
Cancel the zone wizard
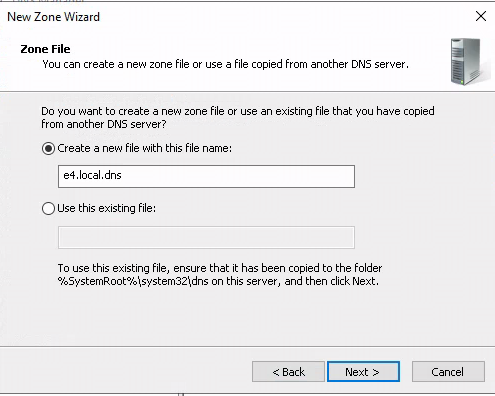point(448,372)
